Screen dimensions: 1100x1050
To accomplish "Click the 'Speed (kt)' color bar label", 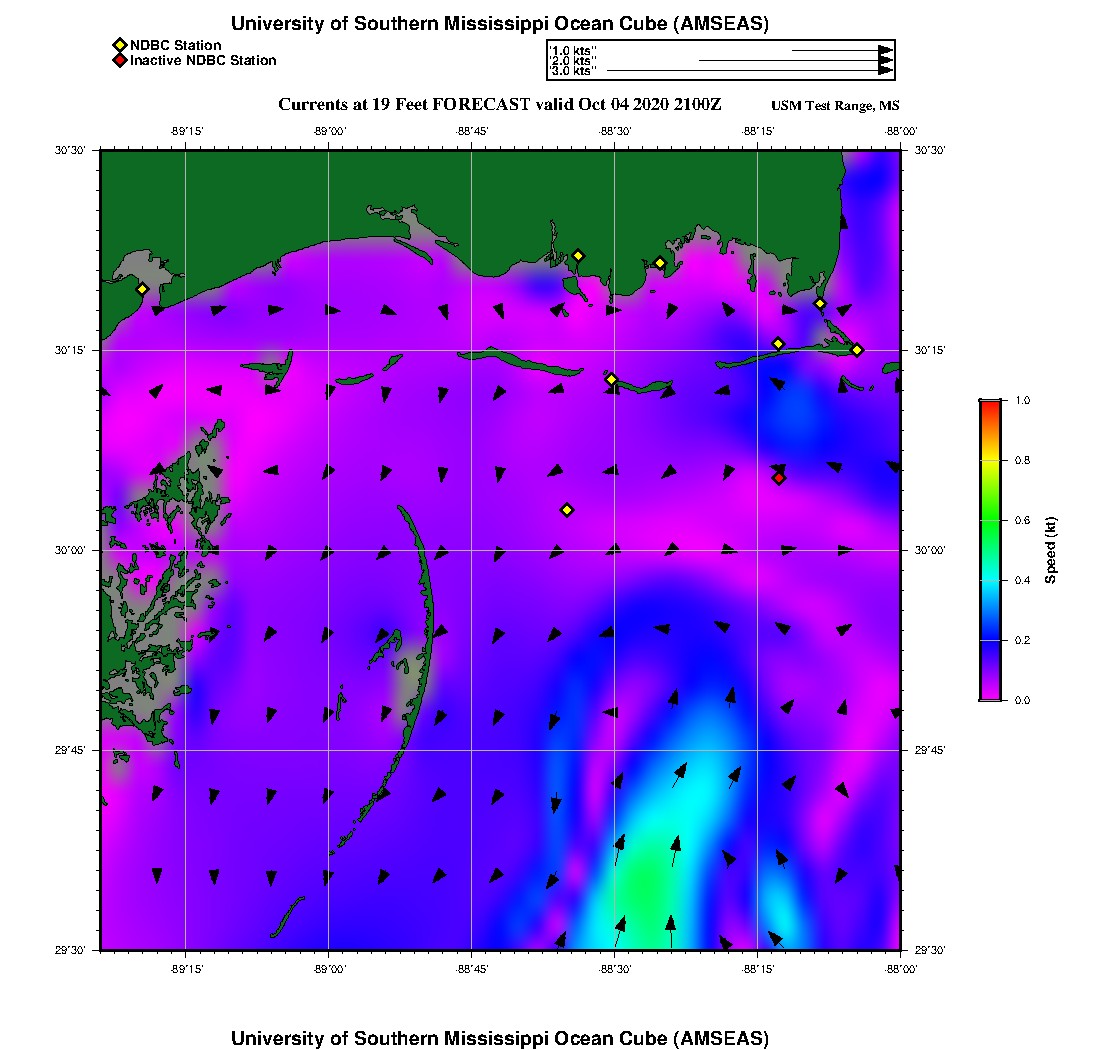I will coord(1051,550).
